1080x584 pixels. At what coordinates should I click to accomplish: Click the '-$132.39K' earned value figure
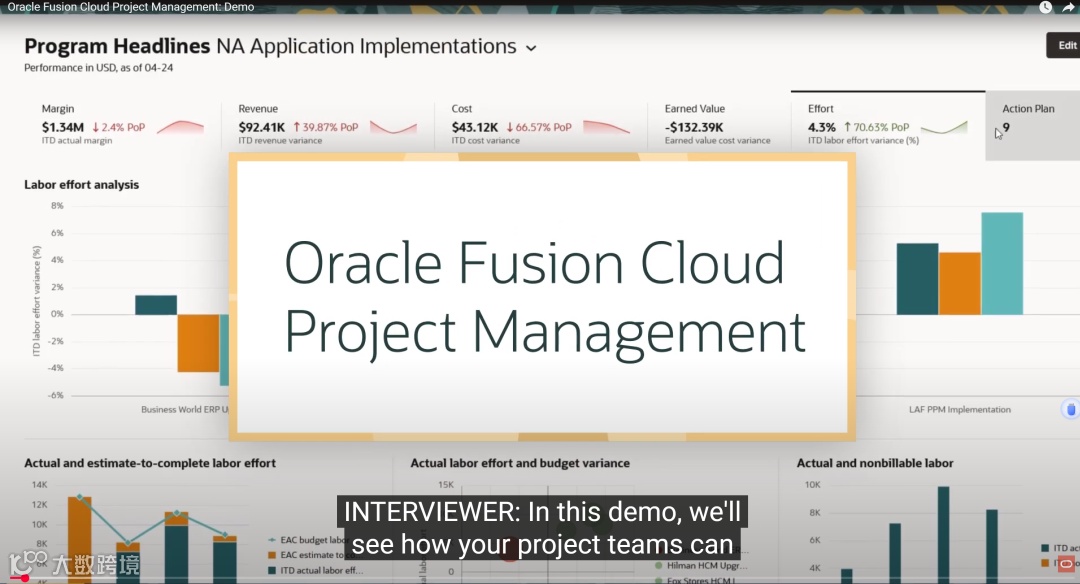tap(694, 127)
